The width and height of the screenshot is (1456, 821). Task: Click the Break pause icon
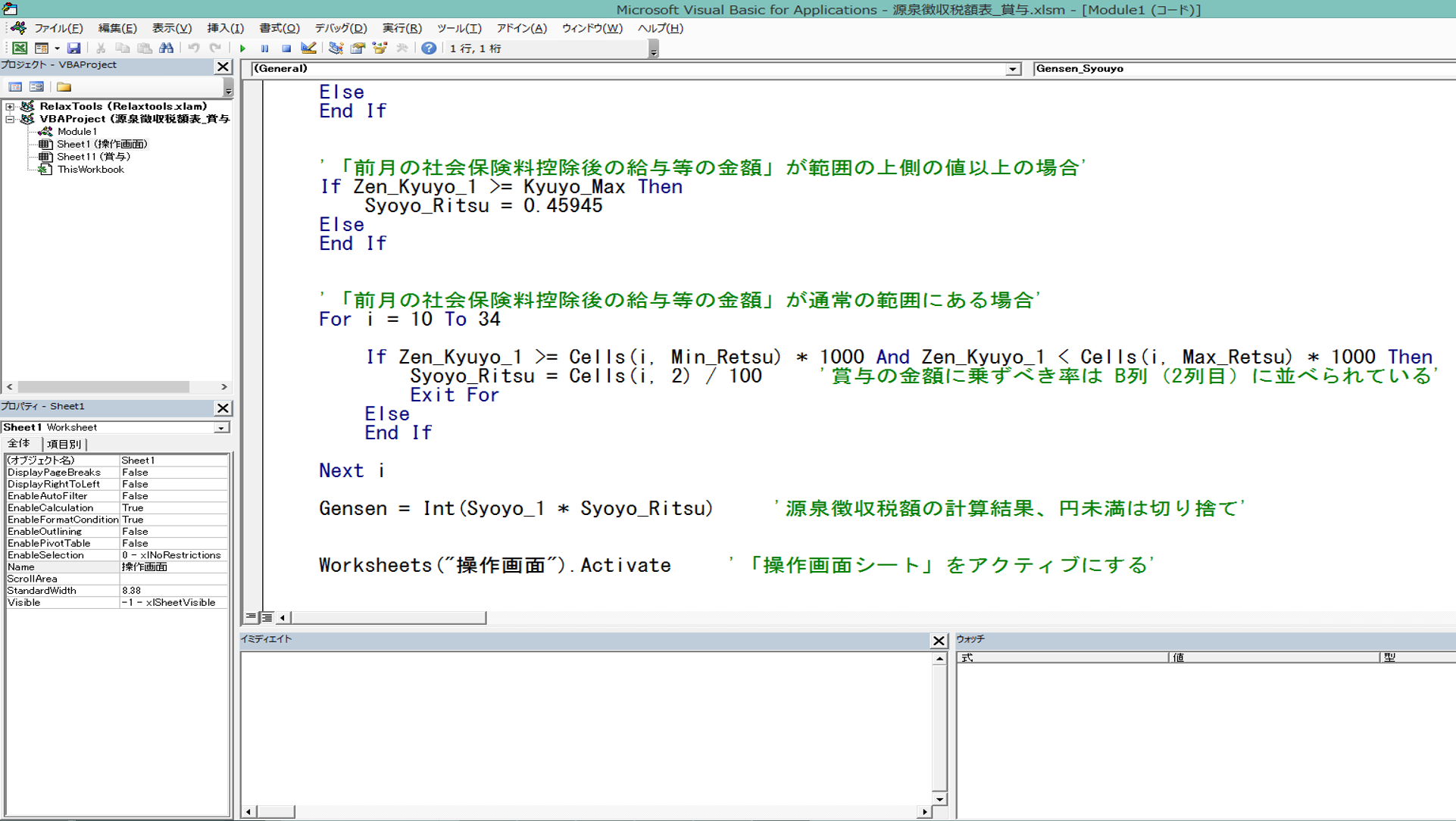pos(264,48)
